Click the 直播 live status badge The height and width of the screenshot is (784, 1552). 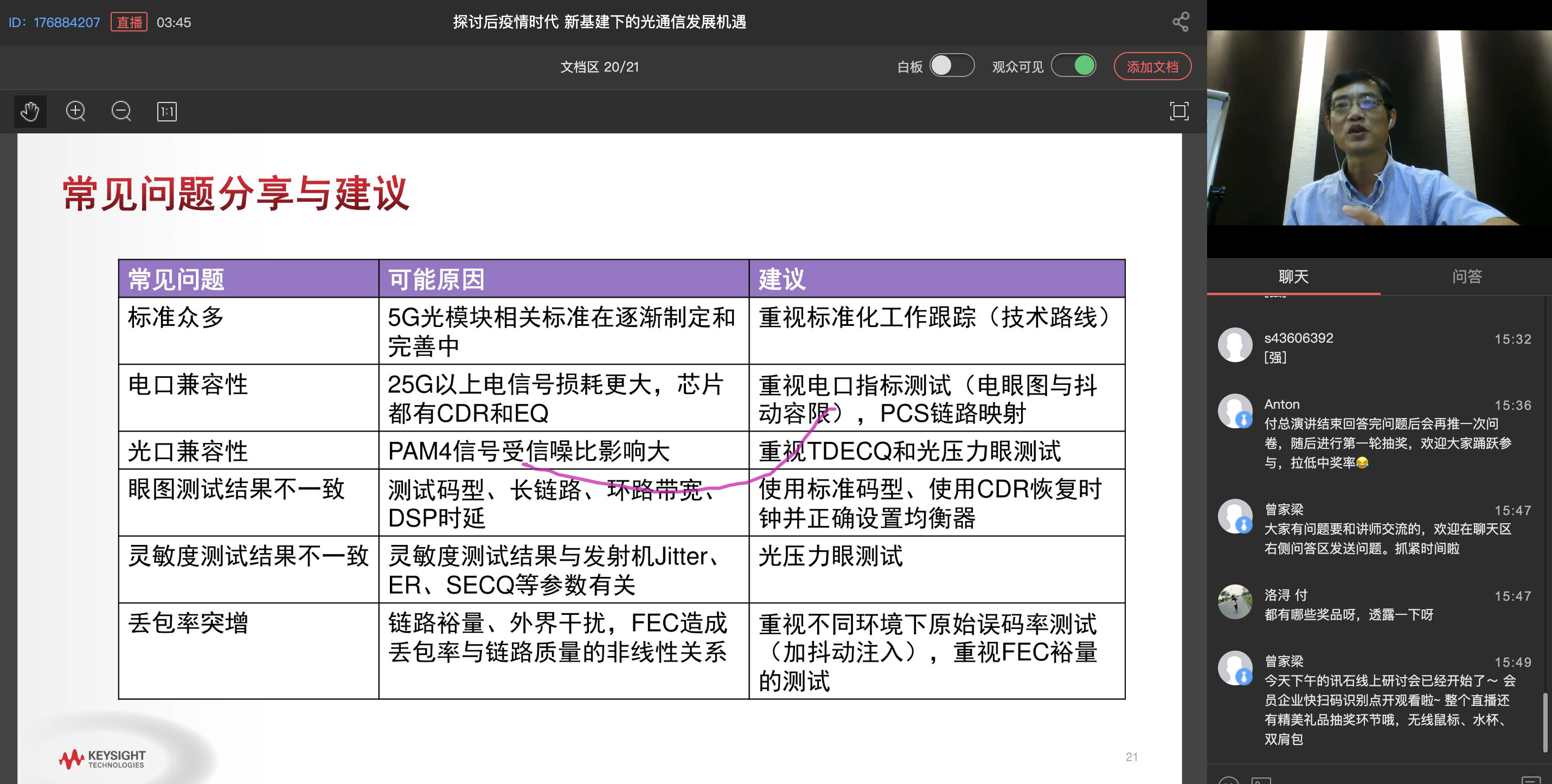(x=129, y=22)
